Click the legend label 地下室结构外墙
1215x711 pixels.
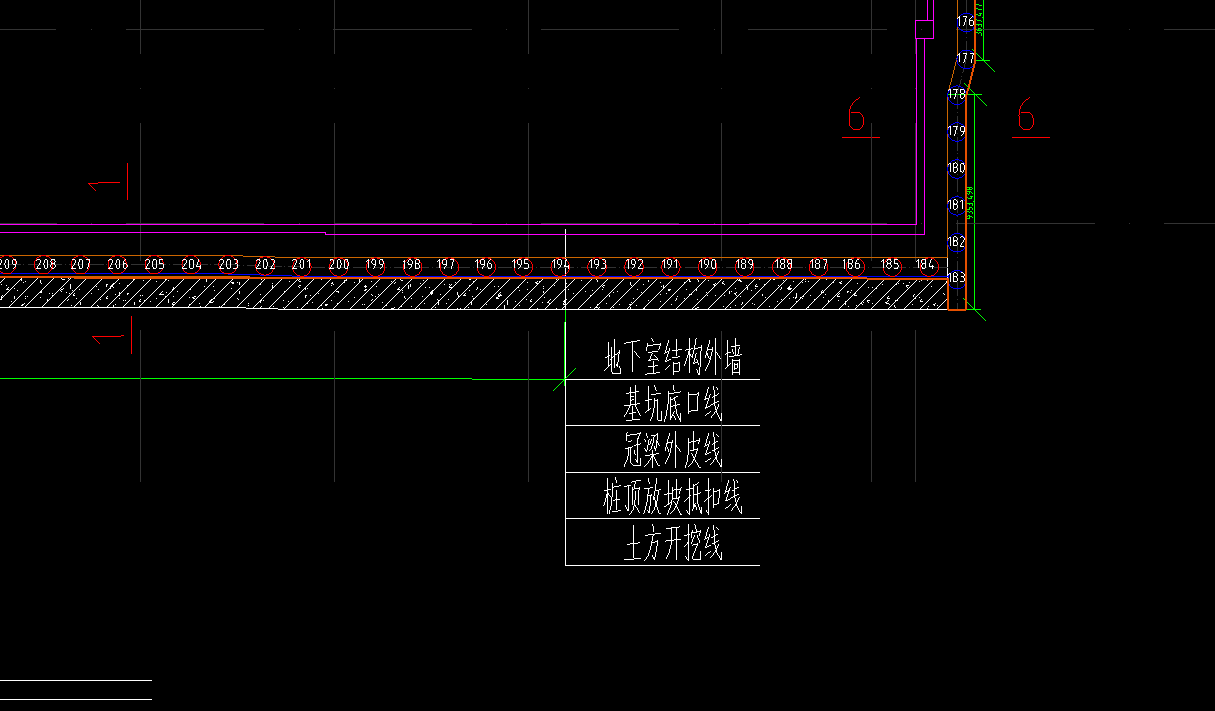click(x=673, y=358)
